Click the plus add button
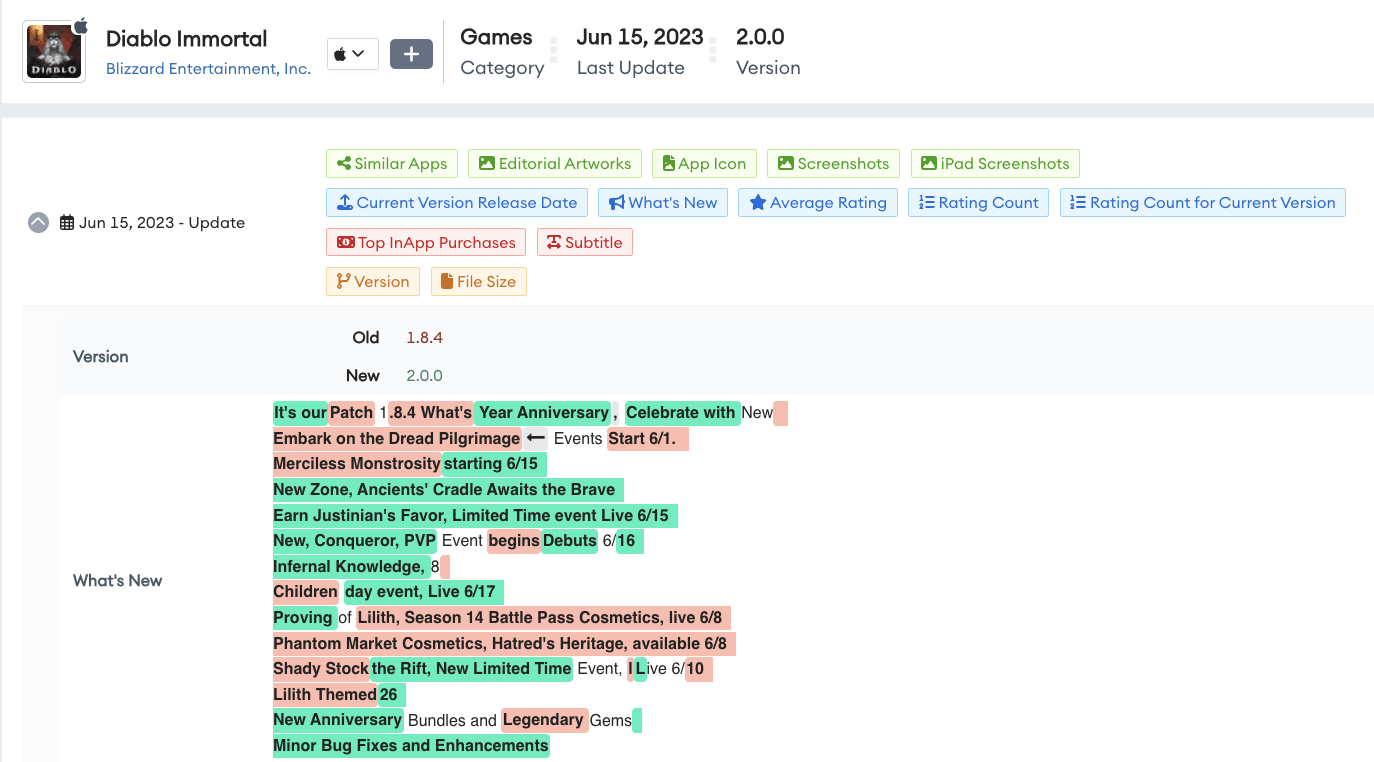Image resolution: width=1374 pixels, height=762 pixels. coord(411,54)
